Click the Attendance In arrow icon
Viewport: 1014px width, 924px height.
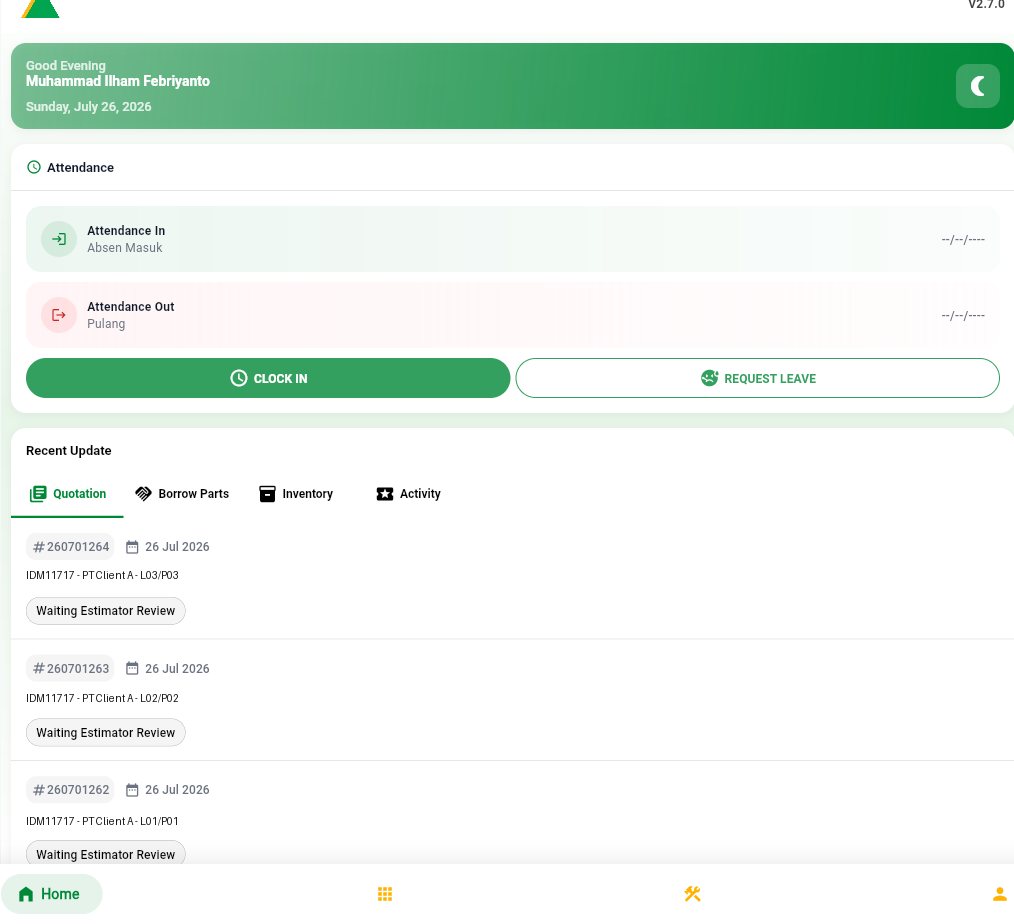point(59,239)
